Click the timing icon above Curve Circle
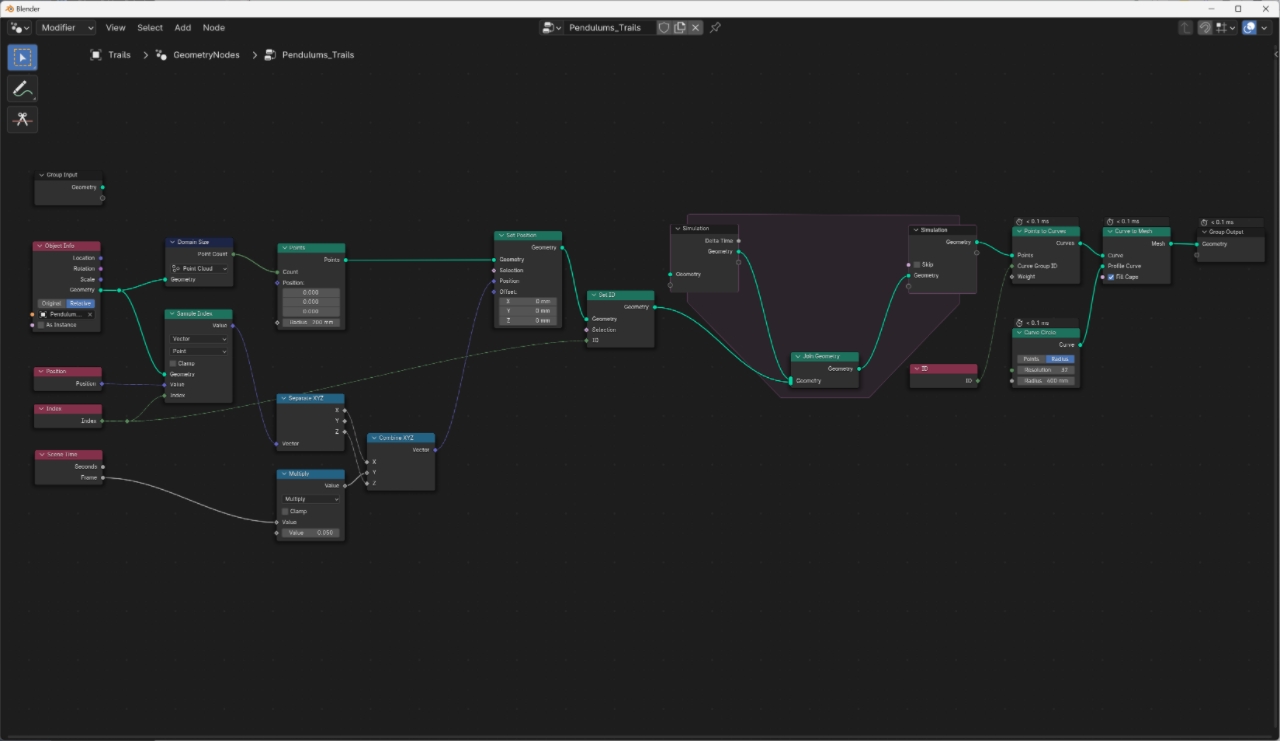 tap(1019, 323)
